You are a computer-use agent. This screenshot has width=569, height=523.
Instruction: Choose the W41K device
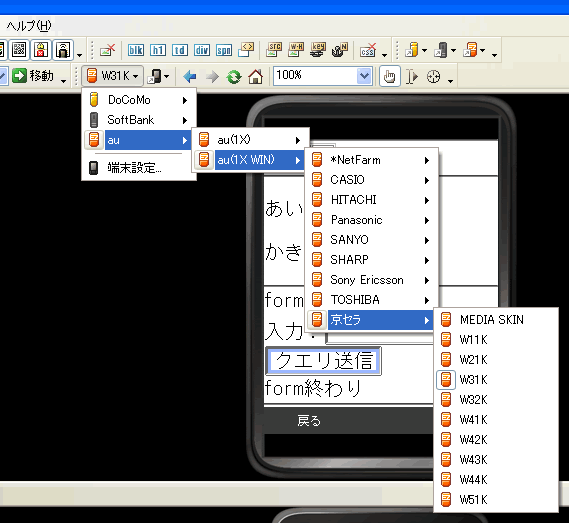[x=496, y=420]
